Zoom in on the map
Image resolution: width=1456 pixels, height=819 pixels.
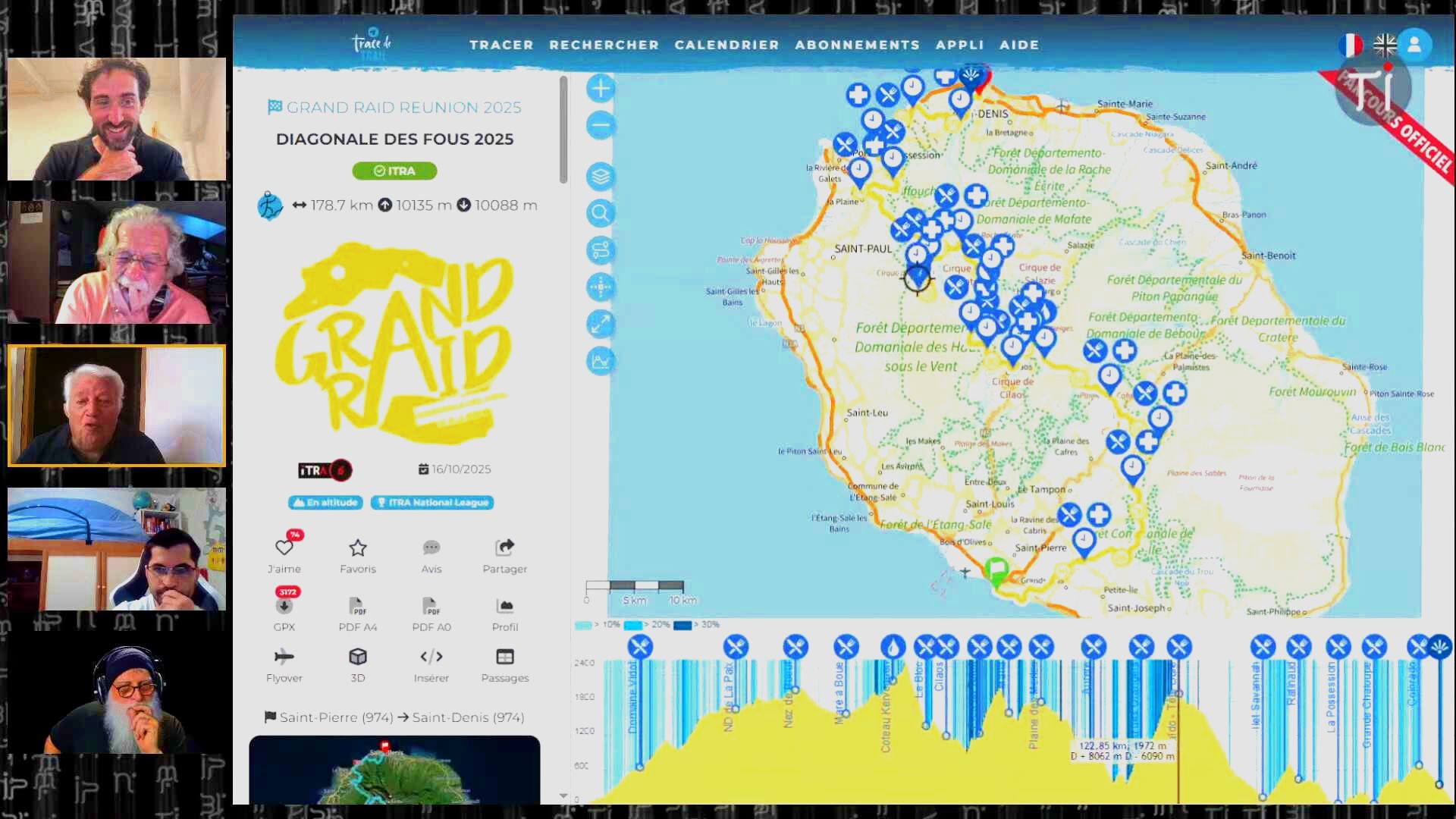[601, 89]
